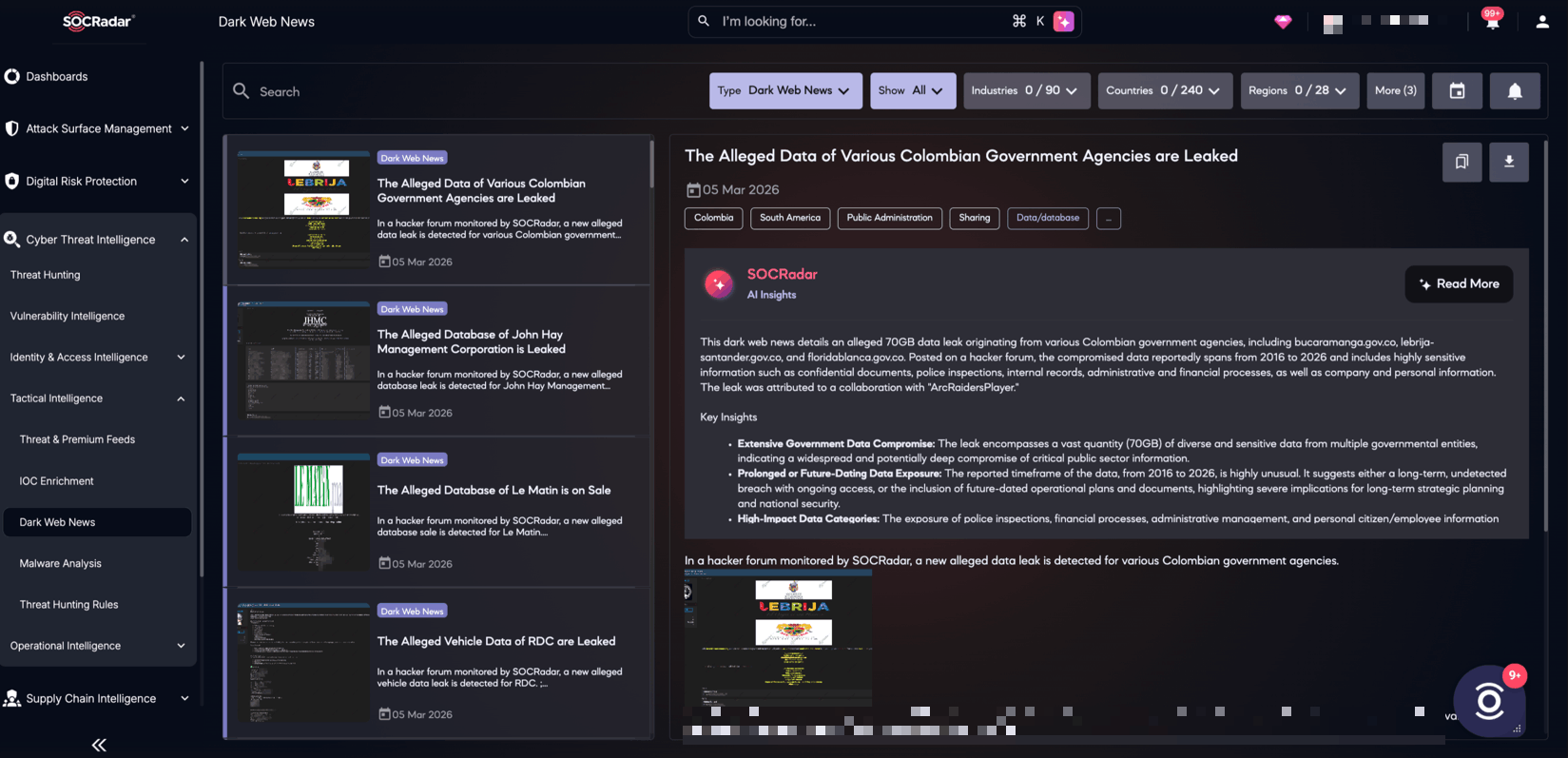Download the Colombian Government article
This screenshot has height=758, width=1568.
(x=1509, y=162)
